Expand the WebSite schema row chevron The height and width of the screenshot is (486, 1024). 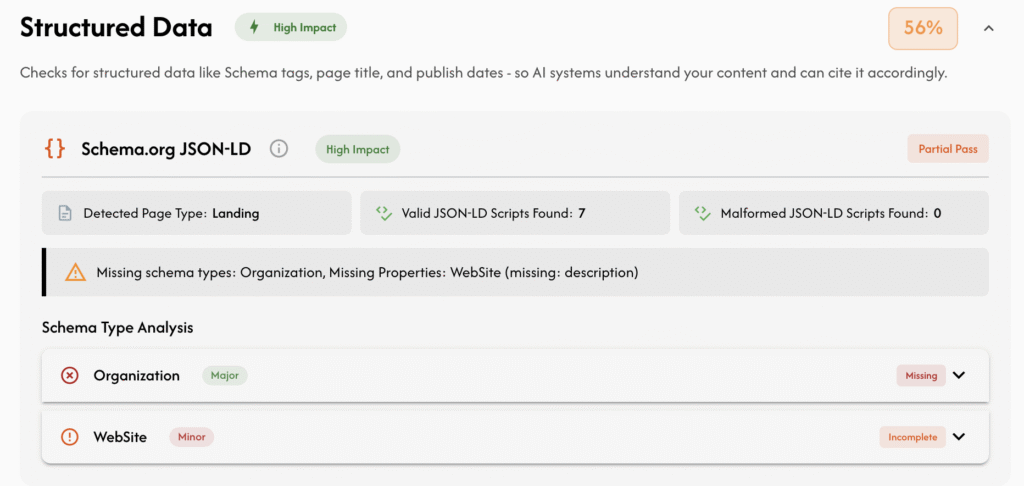pos(959,437)
